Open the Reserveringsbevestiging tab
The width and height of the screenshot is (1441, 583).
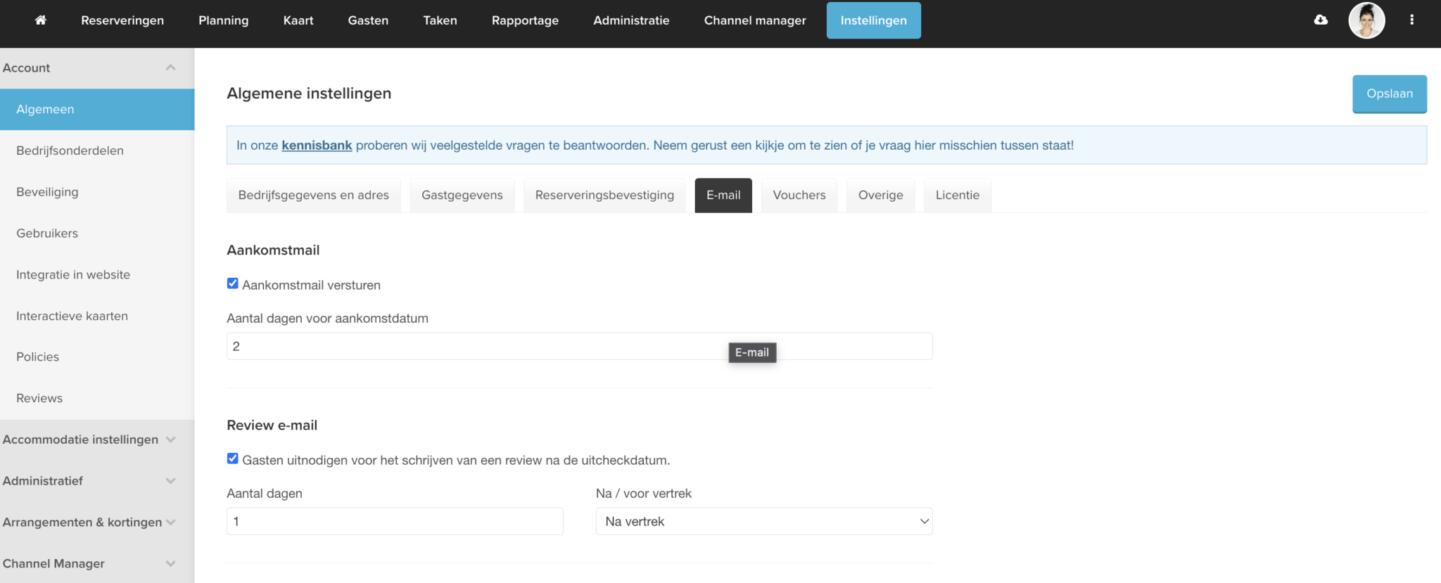(604, 195)
